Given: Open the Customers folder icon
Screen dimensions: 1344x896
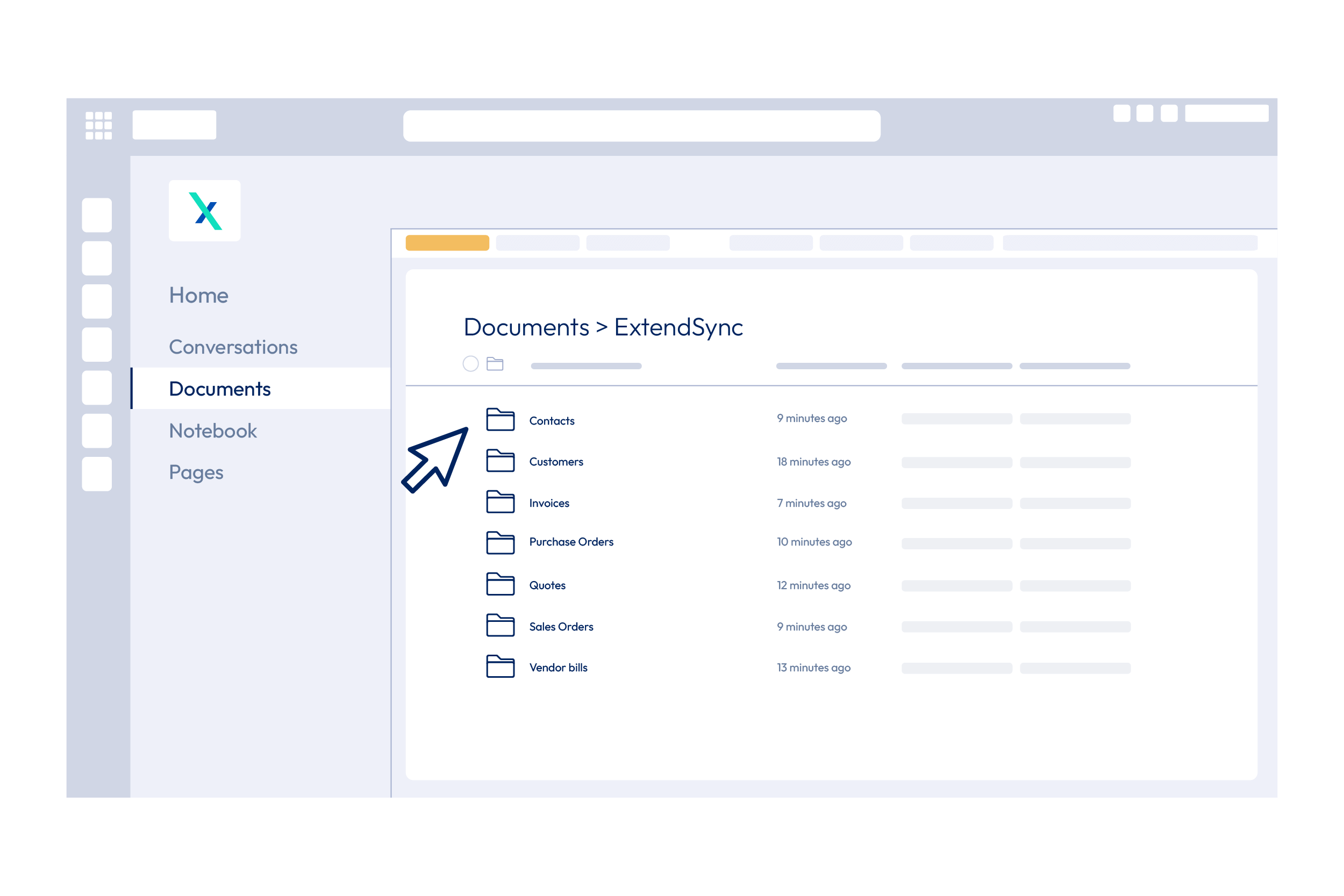Looking at the screenshot, I should coord(500,461).
